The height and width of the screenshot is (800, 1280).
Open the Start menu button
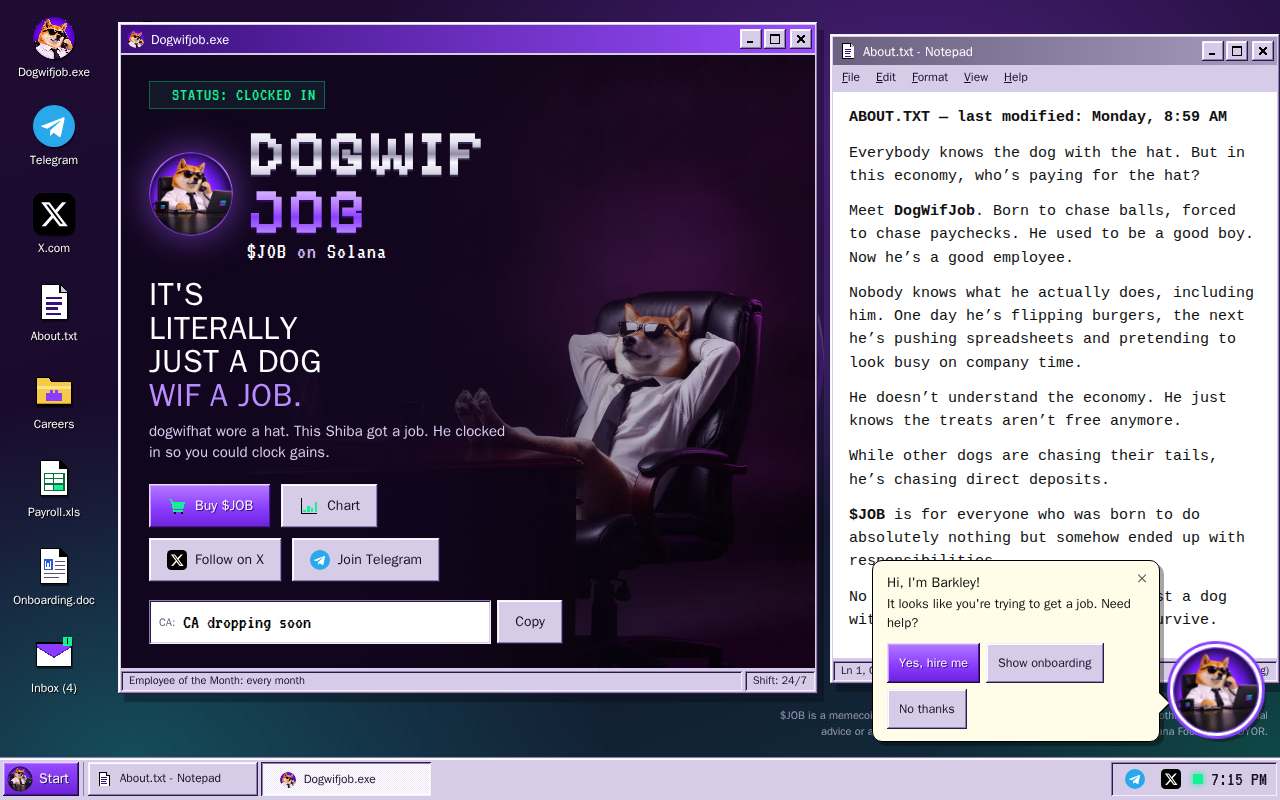coord(41,779)
